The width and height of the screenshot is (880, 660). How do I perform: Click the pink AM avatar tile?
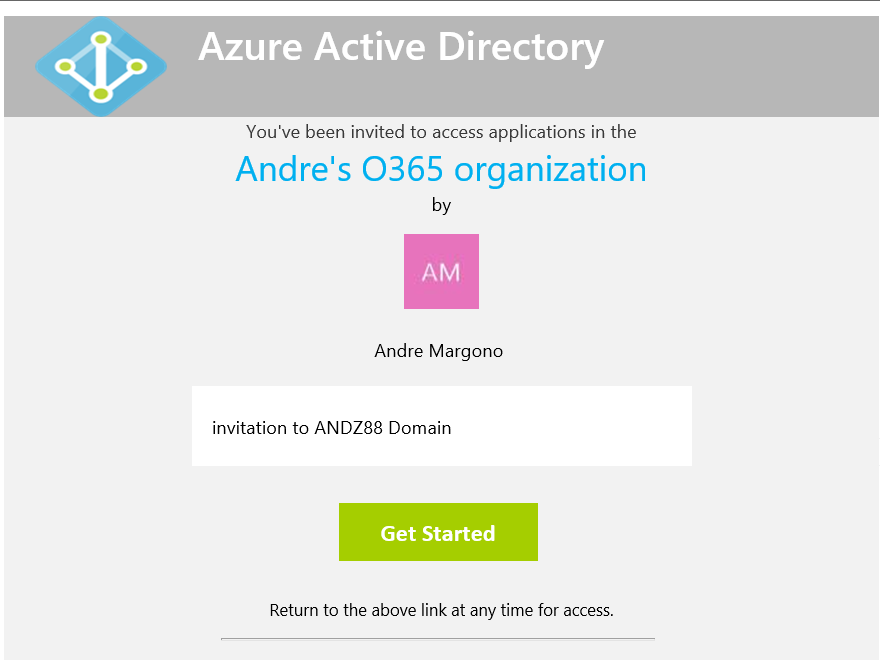(x=441, y=271)
